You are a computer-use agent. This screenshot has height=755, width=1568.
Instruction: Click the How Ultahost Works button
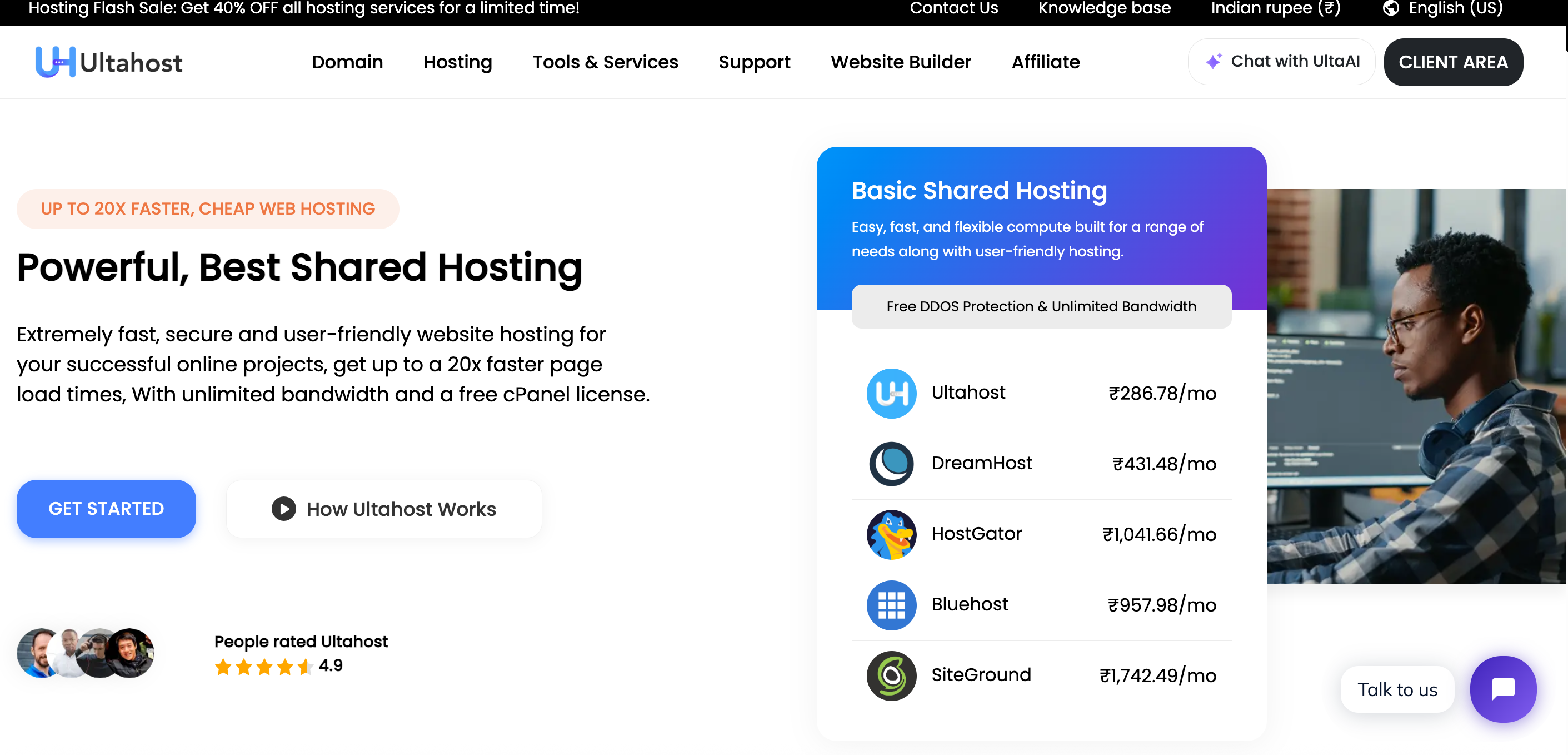pos(383,508)
